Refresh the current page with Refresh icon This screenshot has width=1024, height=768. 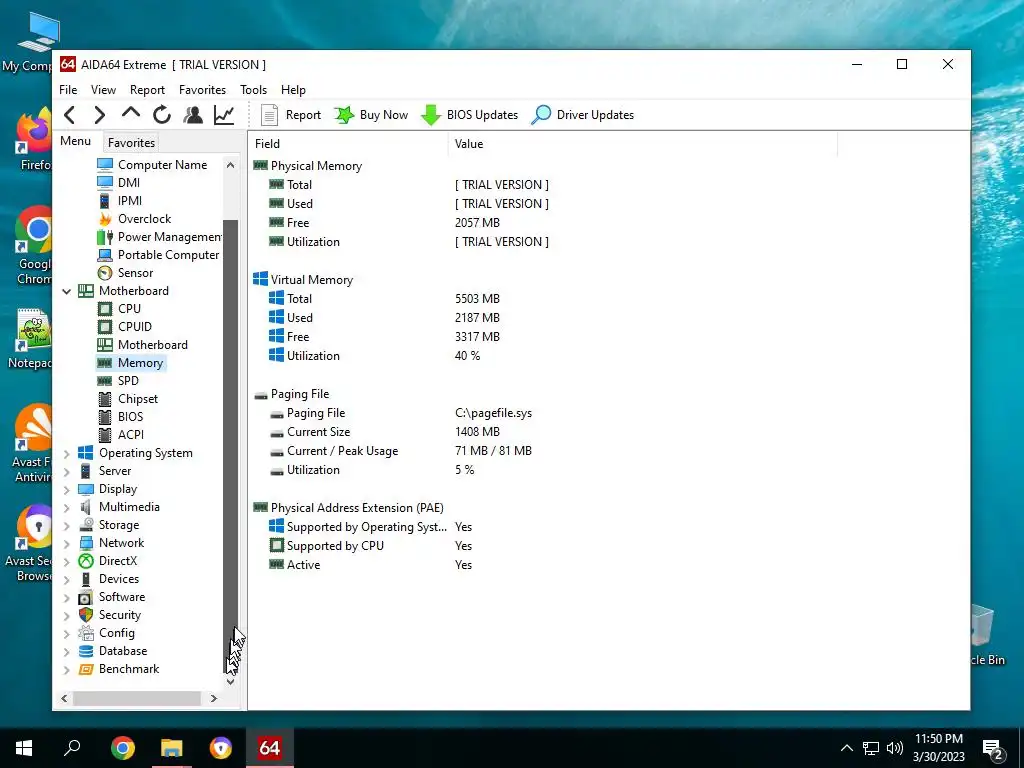(162, 115)
